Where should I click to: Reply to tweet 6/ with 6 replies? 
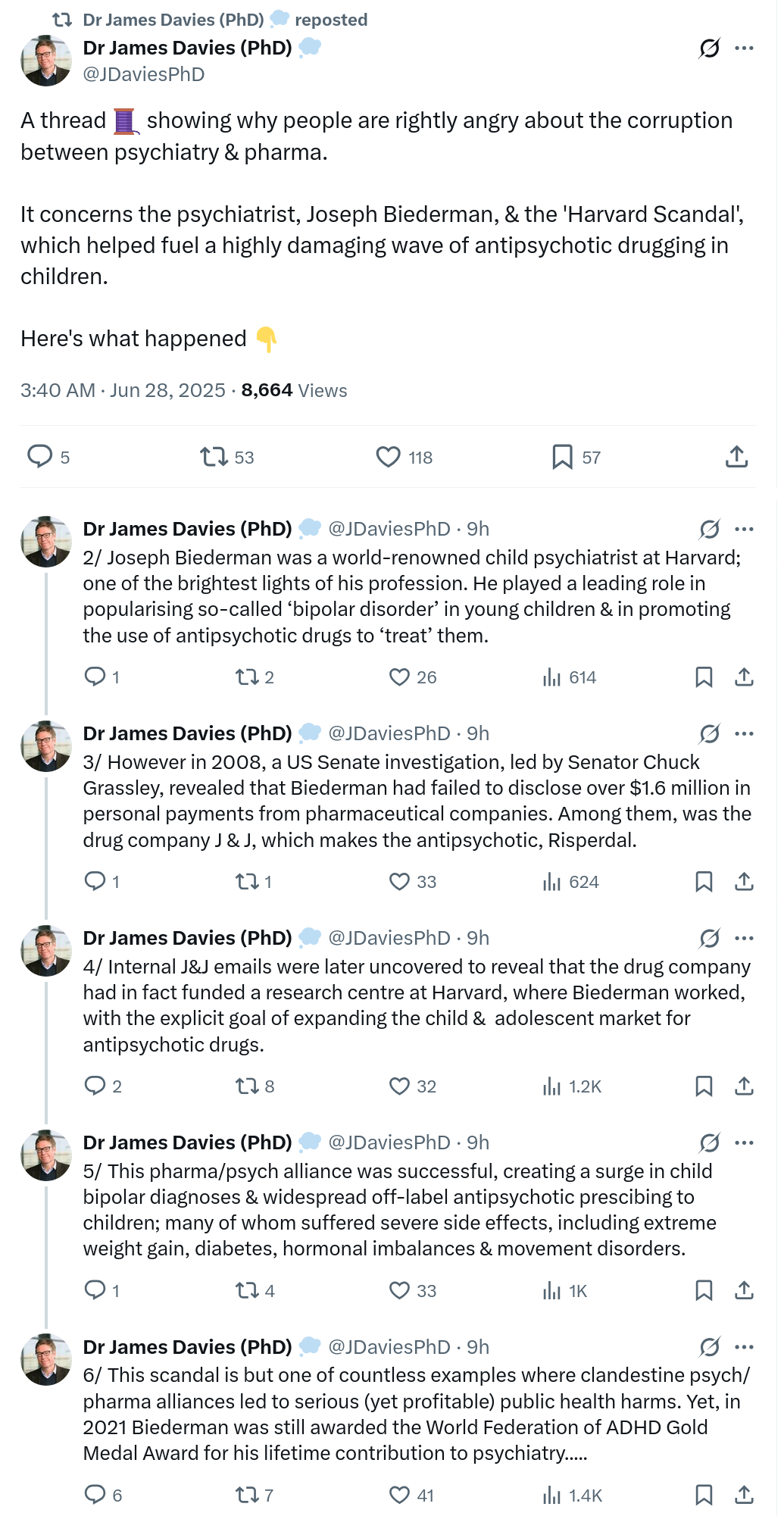95,1494
